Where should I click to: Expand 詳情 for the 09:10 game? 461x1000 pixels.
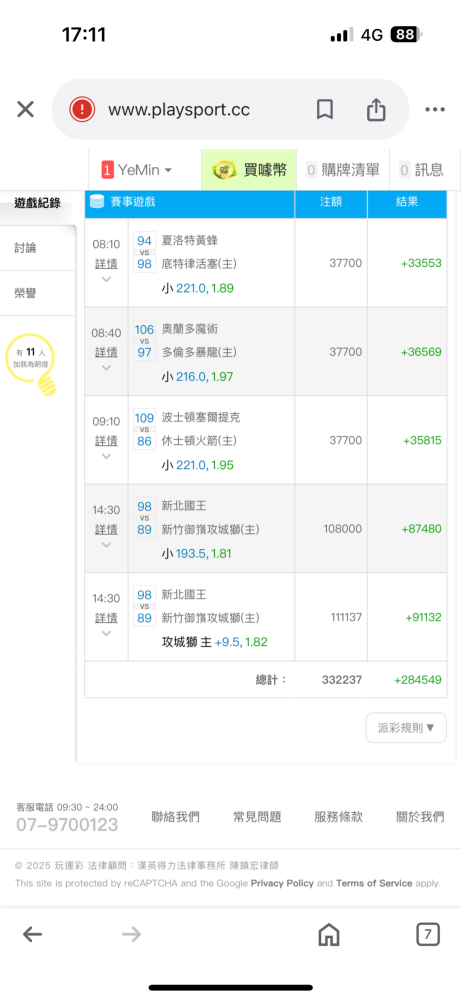106,441
